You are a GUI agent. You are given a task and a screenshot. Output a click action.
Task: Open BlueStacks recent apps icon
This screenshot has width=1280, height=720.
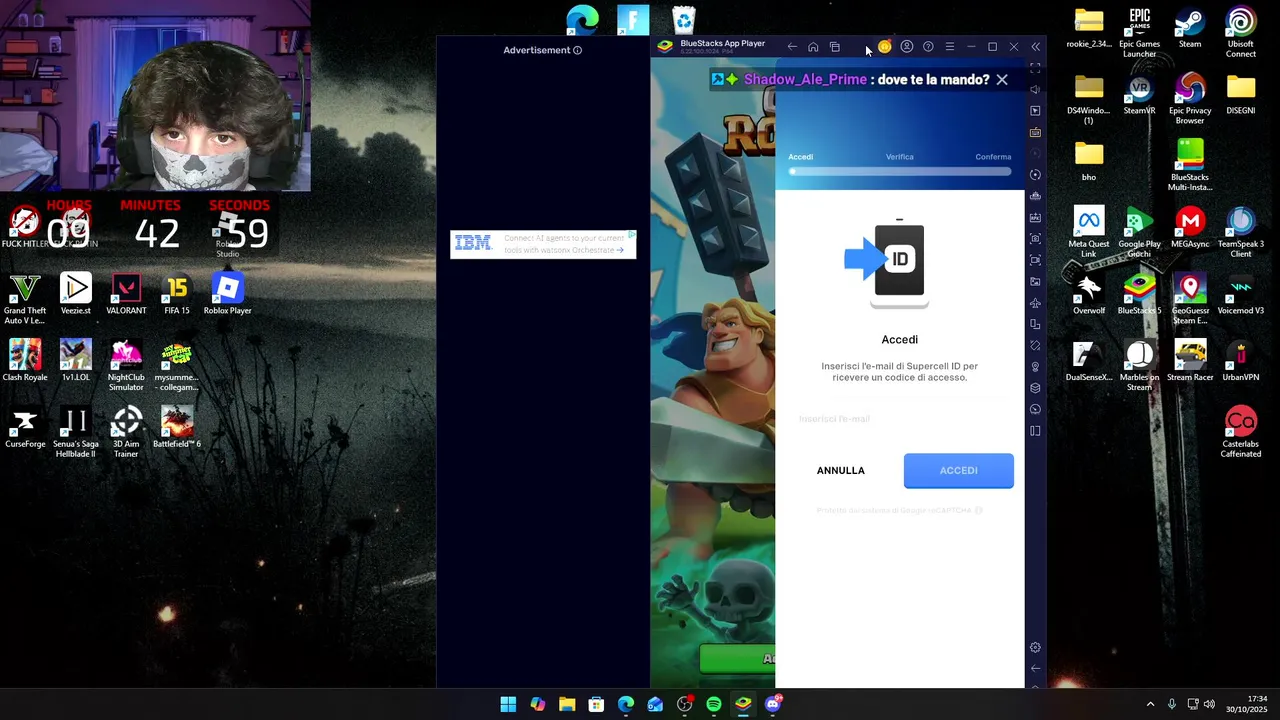coord(835,47)
